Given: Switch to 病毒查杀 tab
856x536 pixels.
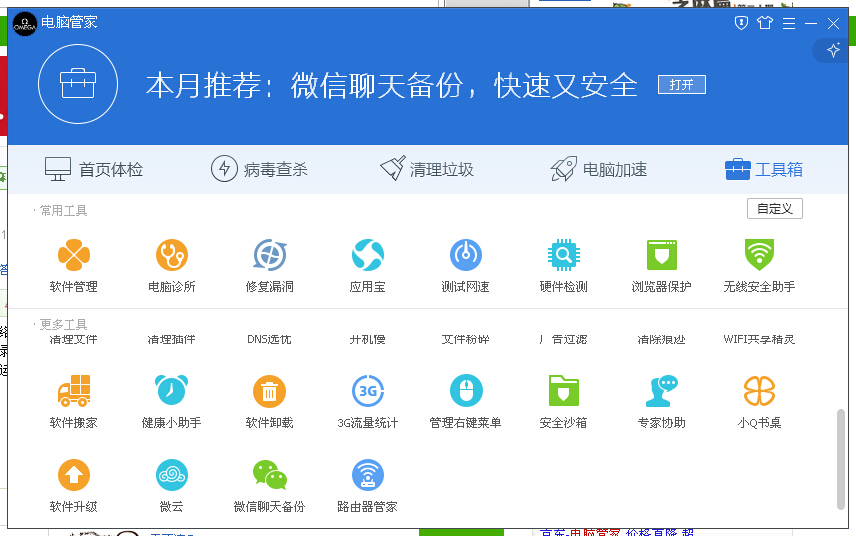Looking at the screenshot, I should (x=259, y=169).
